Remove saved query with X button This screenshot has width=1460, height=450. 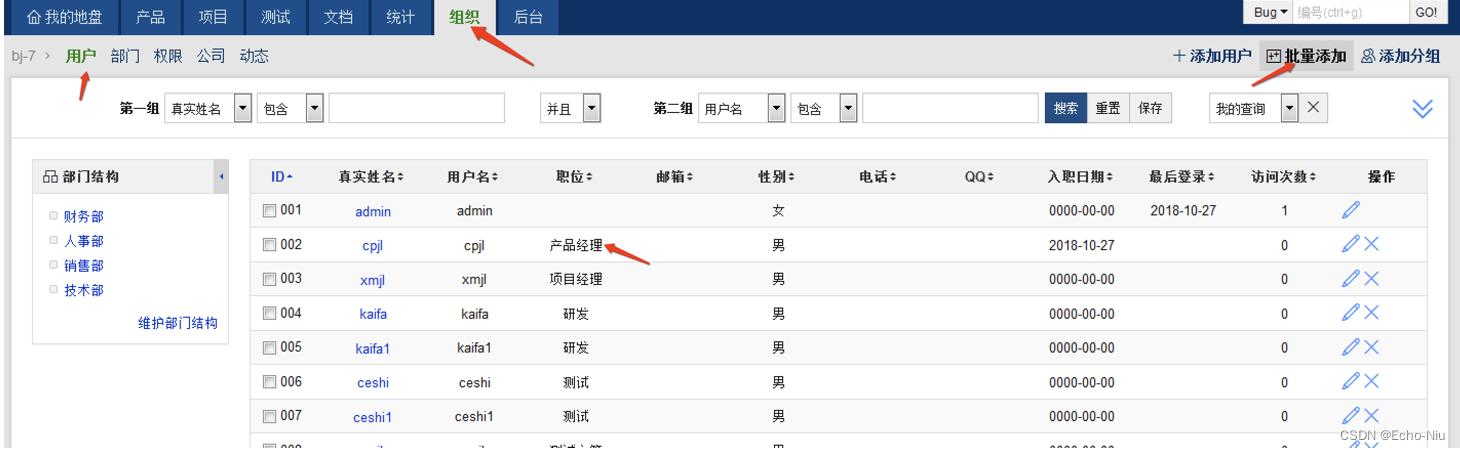1315,108
